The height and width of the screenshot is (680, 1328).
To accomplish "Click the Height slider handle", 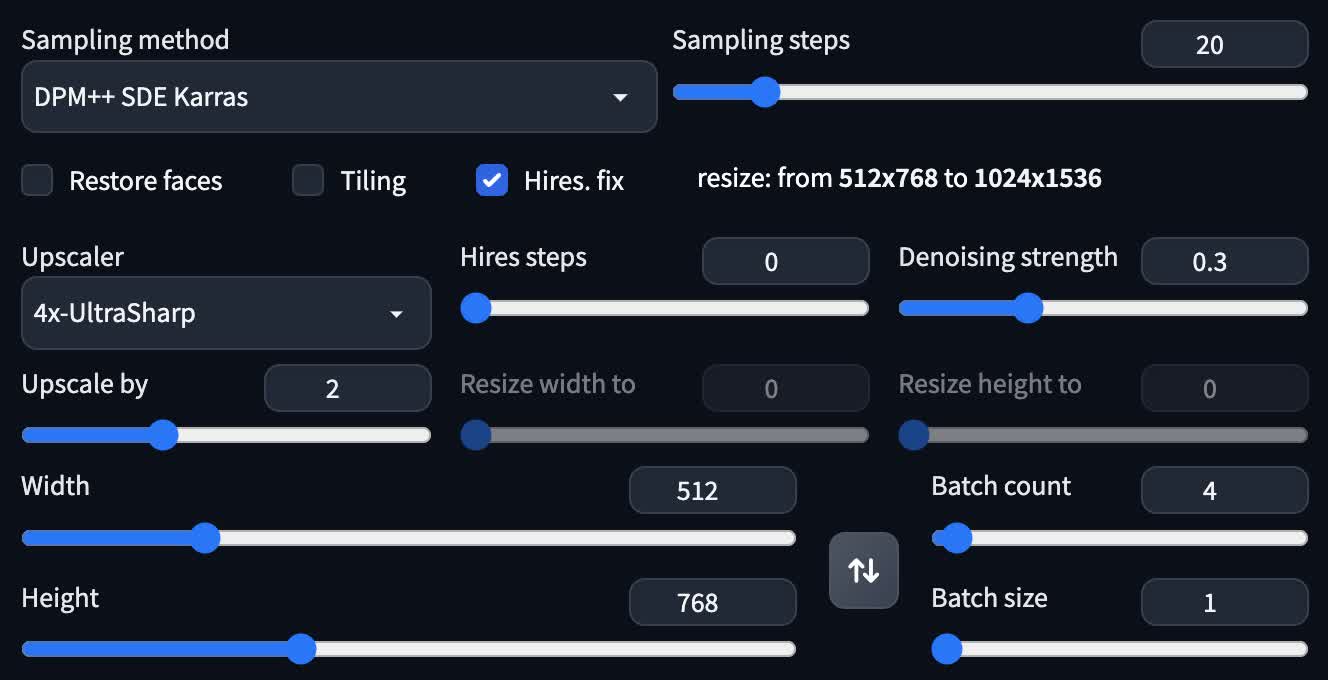I will tap(301, 649).
